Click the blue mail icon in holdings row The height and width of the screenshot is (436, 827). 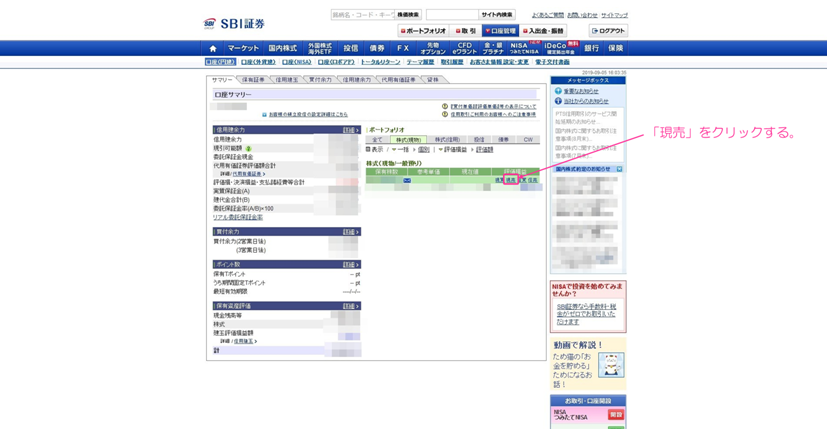(x=406, y=181)
